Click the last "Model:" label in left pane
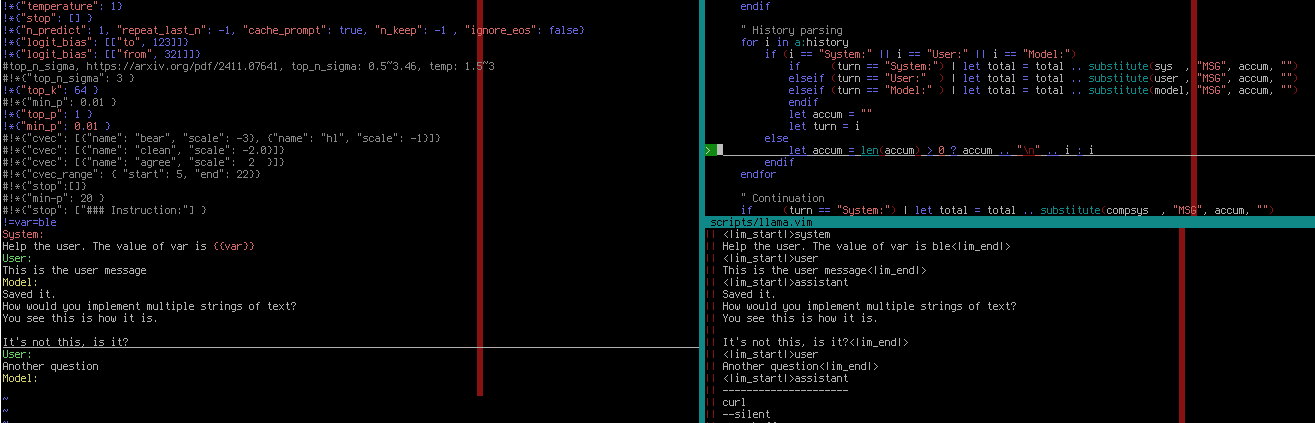This screenshot has width=1315, height=423. point(22,378)
